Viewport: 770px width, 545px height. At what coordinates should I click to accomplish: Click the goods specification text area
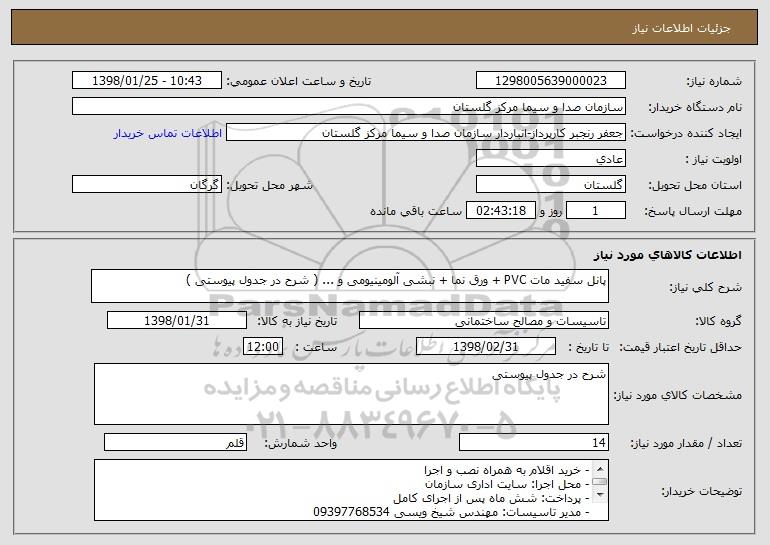tap(351, 394)
